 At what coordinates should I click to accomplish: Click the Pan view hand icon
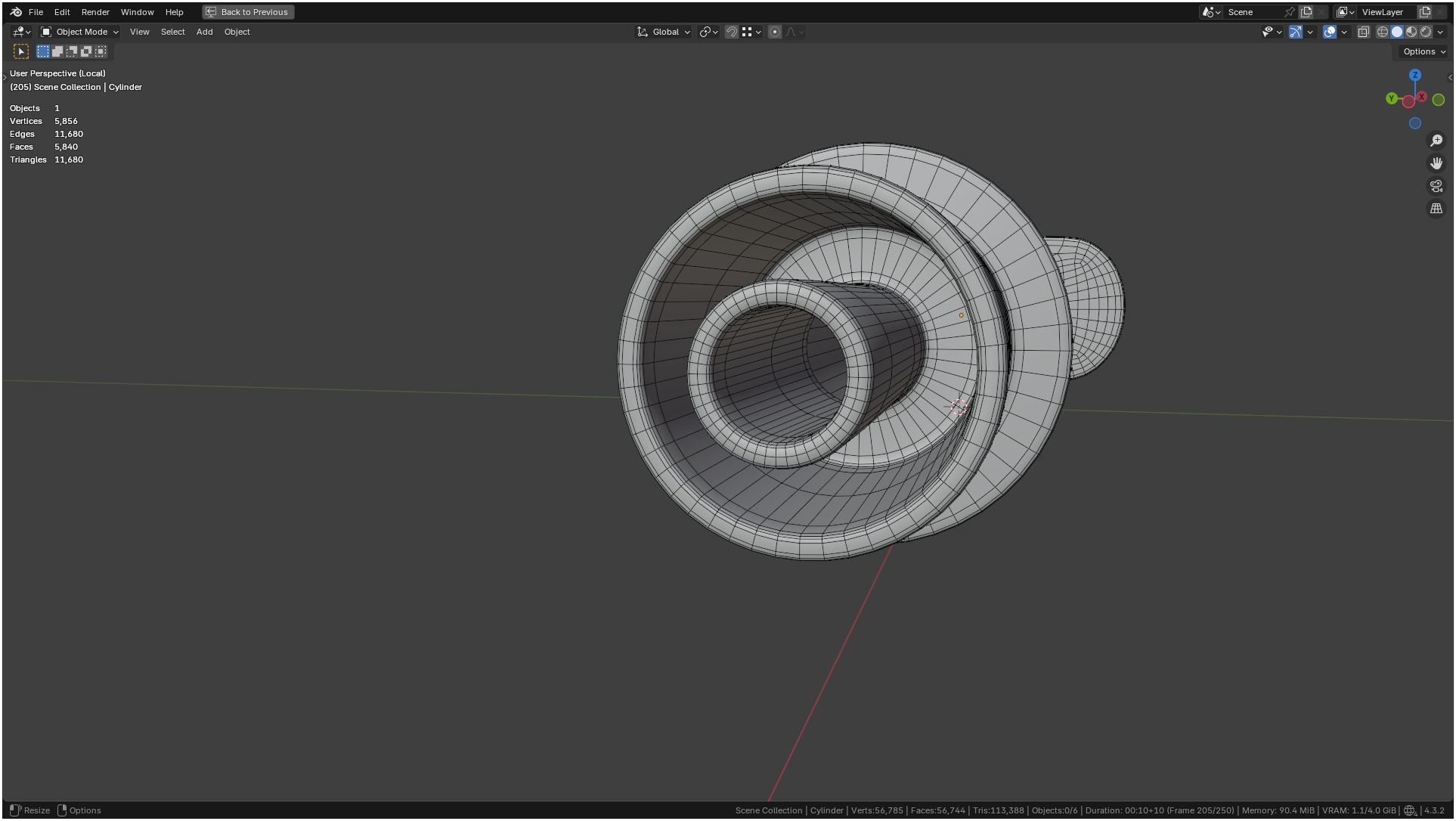click(x=1436, y=163)
